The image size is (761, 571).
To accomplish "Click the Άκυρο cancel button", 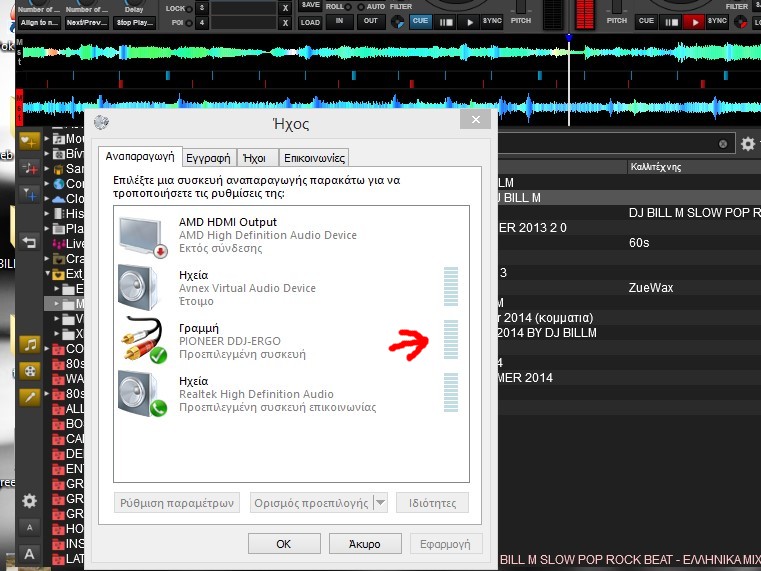I will pos(364,544).
